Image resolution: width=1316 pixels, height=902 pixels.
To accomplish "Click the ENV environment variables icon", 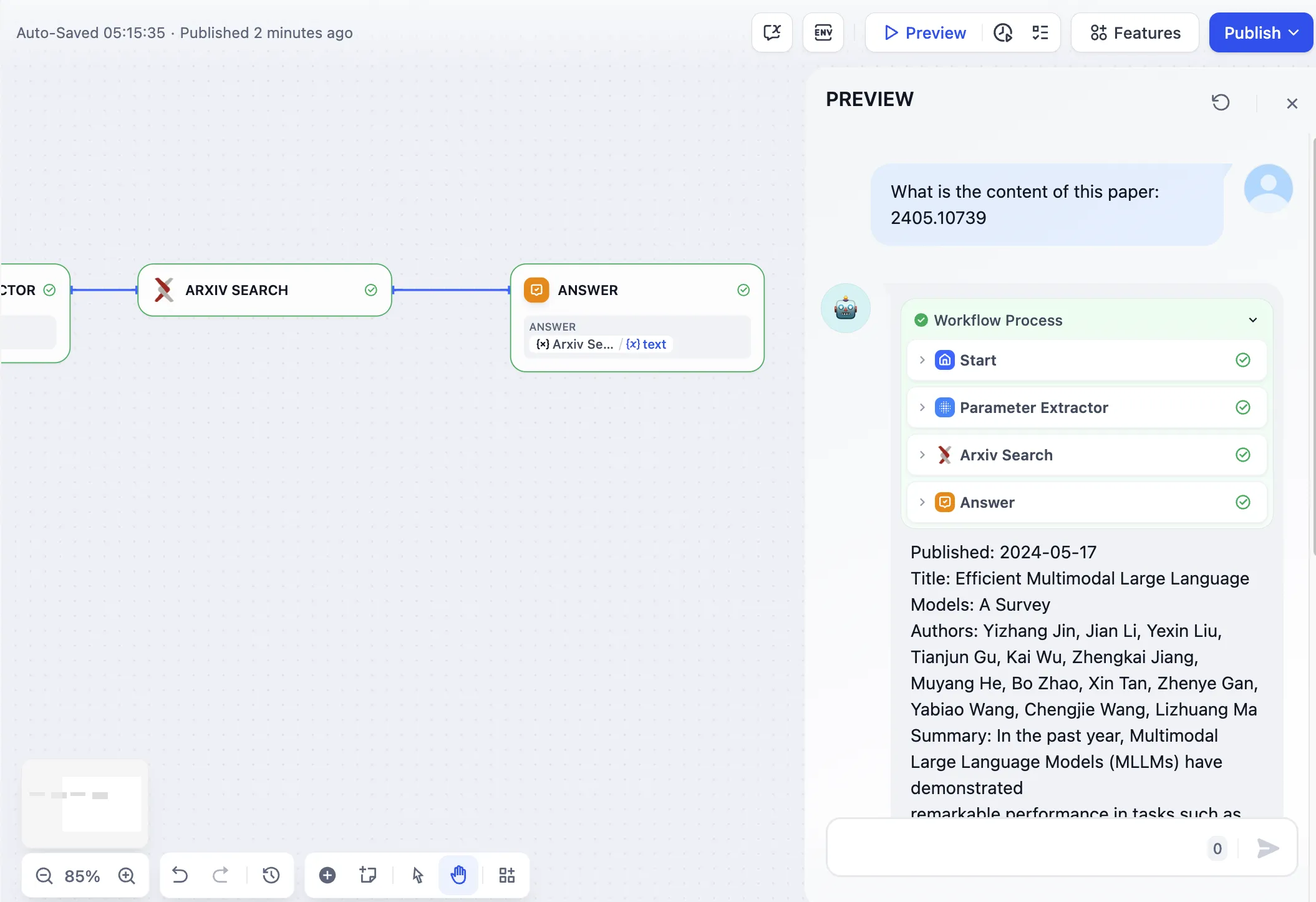I will tap(823, 32).
